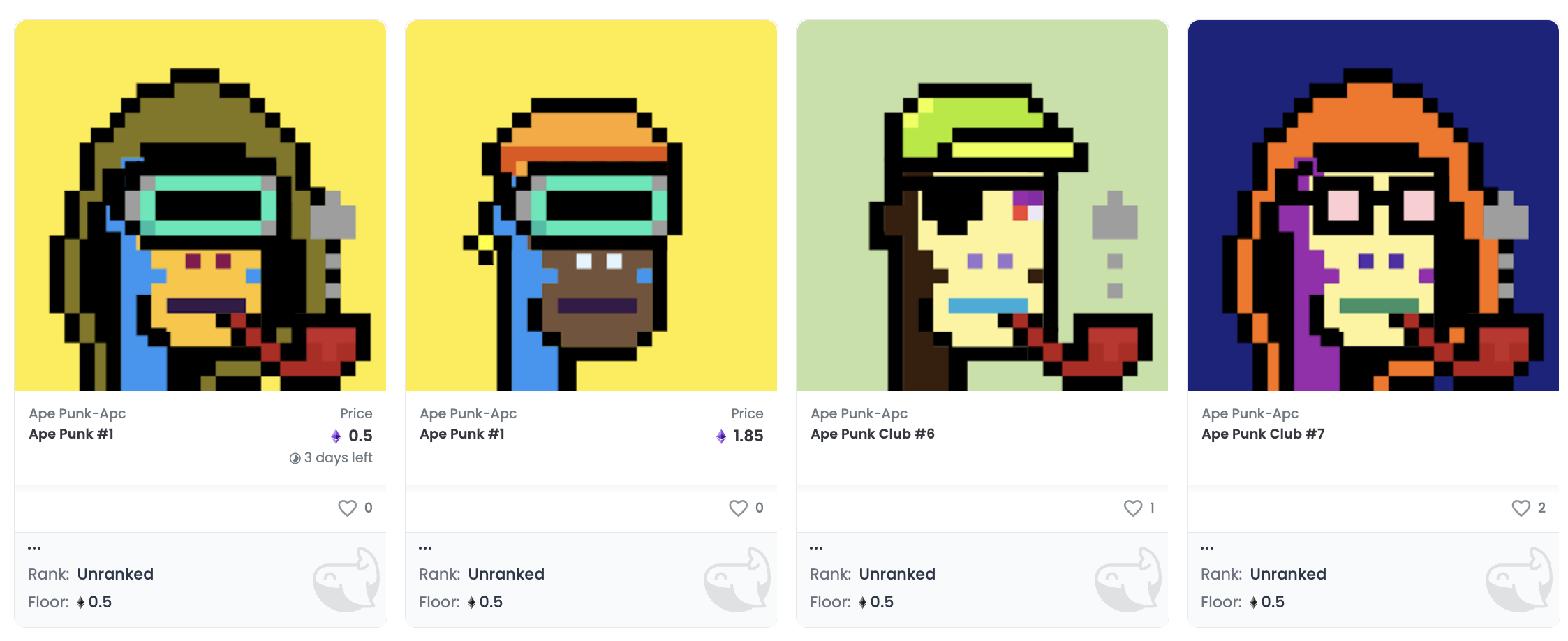Click Ethereum icon beside 1.85 price
This screenshot has height=641, width=1568.
point(721,436)
